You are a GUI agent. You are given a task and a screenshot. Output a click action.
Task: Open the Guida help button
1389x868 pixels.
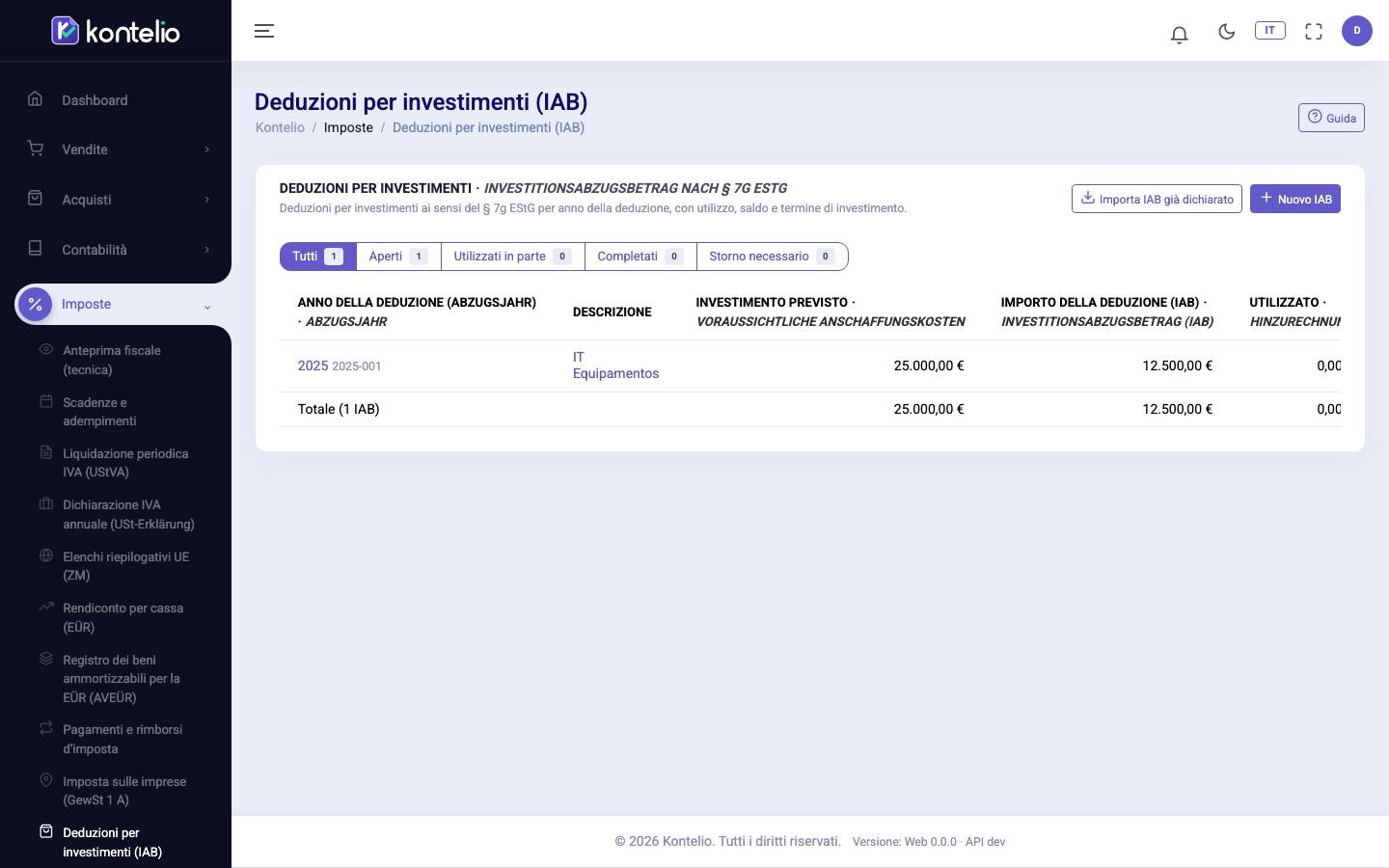(1331, 118)
